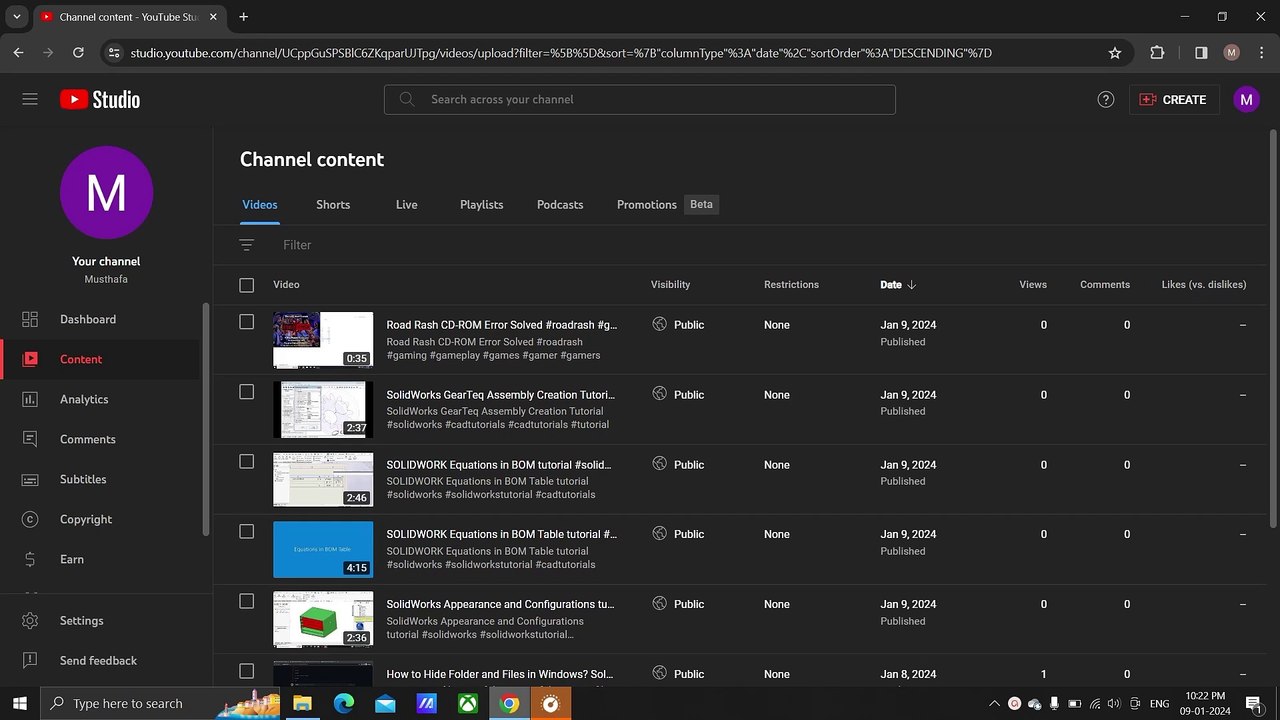This screenshot has height=720, width=1280.
Task: Open Microsoft Edge from taskbar
Action: [x=343, y=703]
